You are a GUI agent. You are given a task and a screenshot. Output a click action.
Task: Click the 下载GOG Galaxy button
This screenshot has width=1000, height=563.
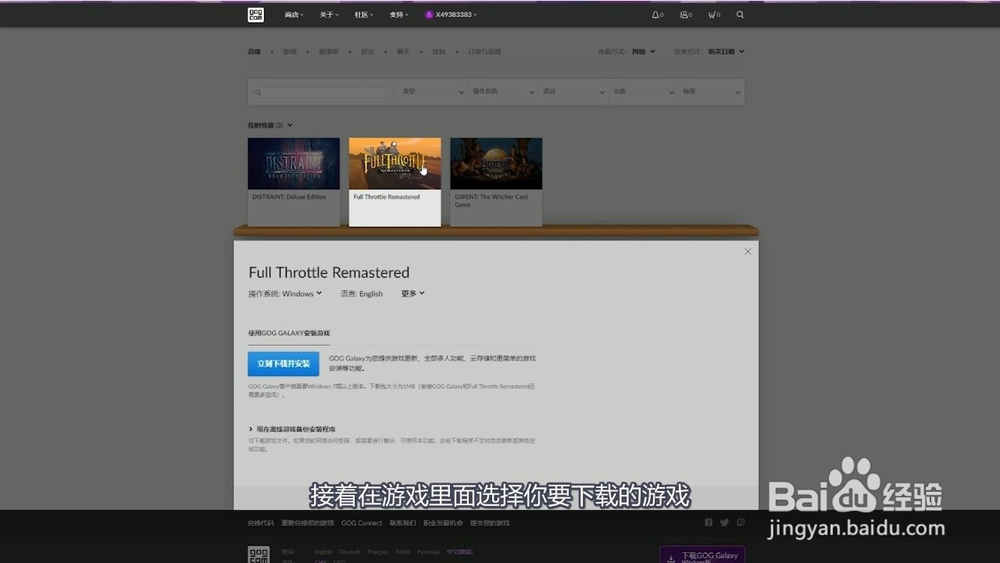702,555
